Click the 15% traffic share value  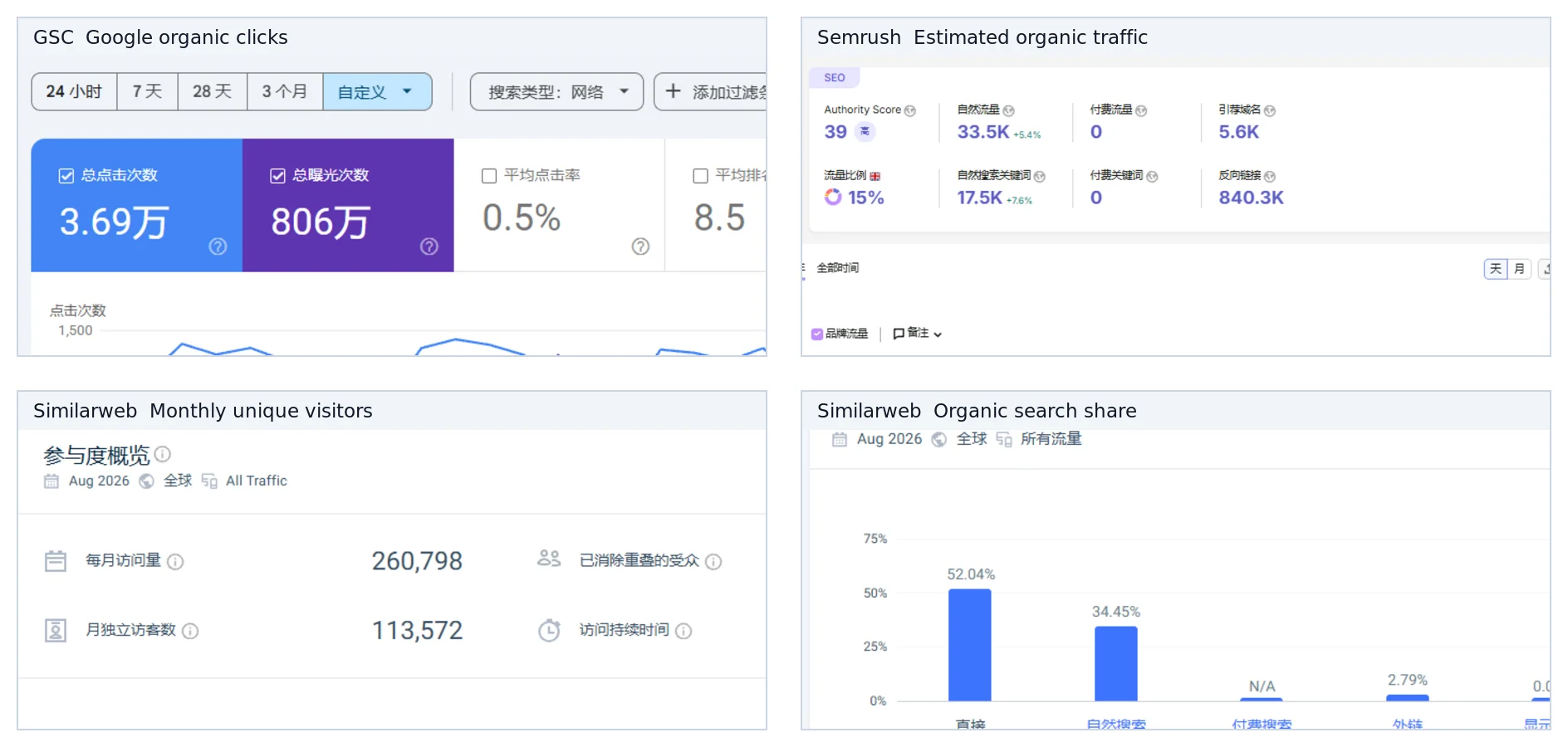point(865,198)
